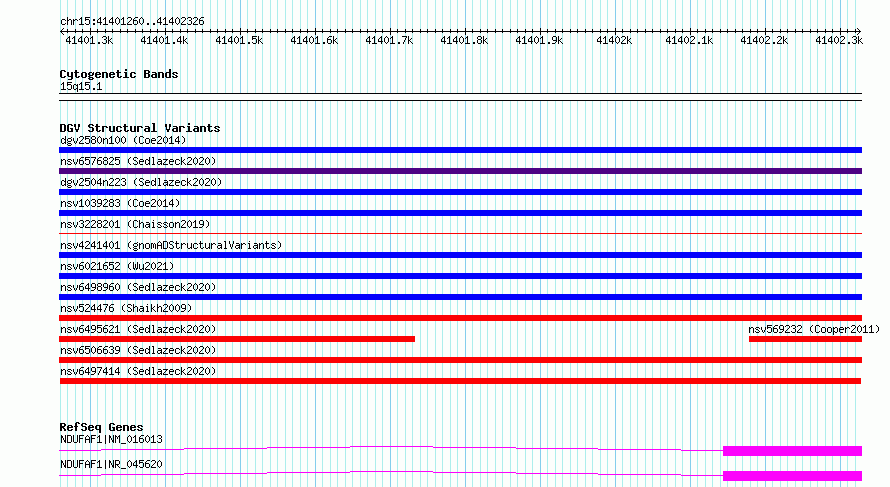The image size is (890, 487).
Task: Open nsv6497414 (Sedlazeck2020) label
Action: 138,371
